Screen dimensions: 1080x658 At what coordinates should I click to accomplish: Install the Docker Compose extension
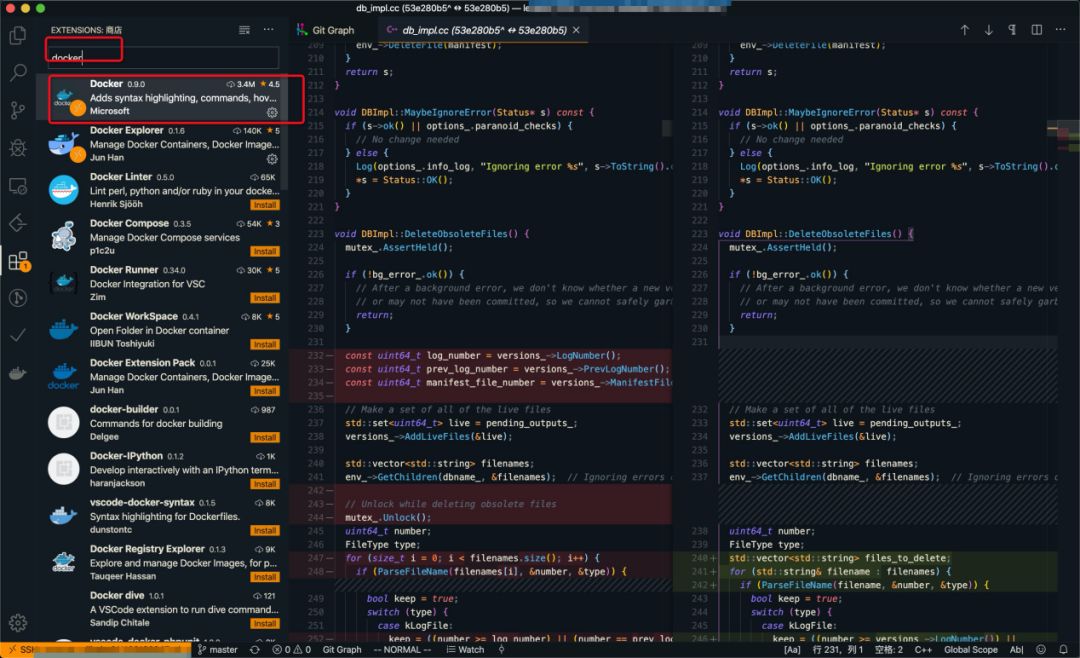[x=264, y=251]
